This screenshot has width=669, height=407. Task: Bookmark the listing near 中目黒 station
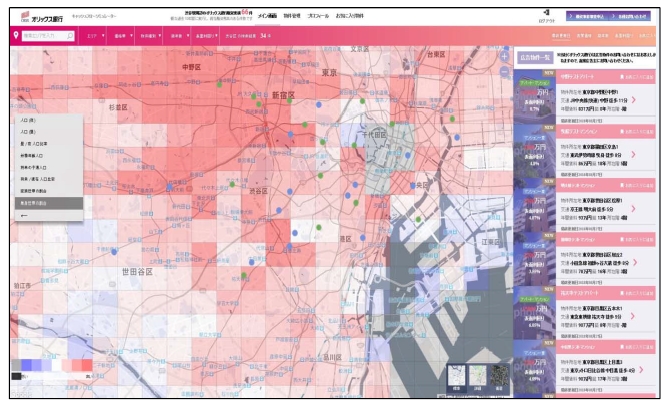637,347
